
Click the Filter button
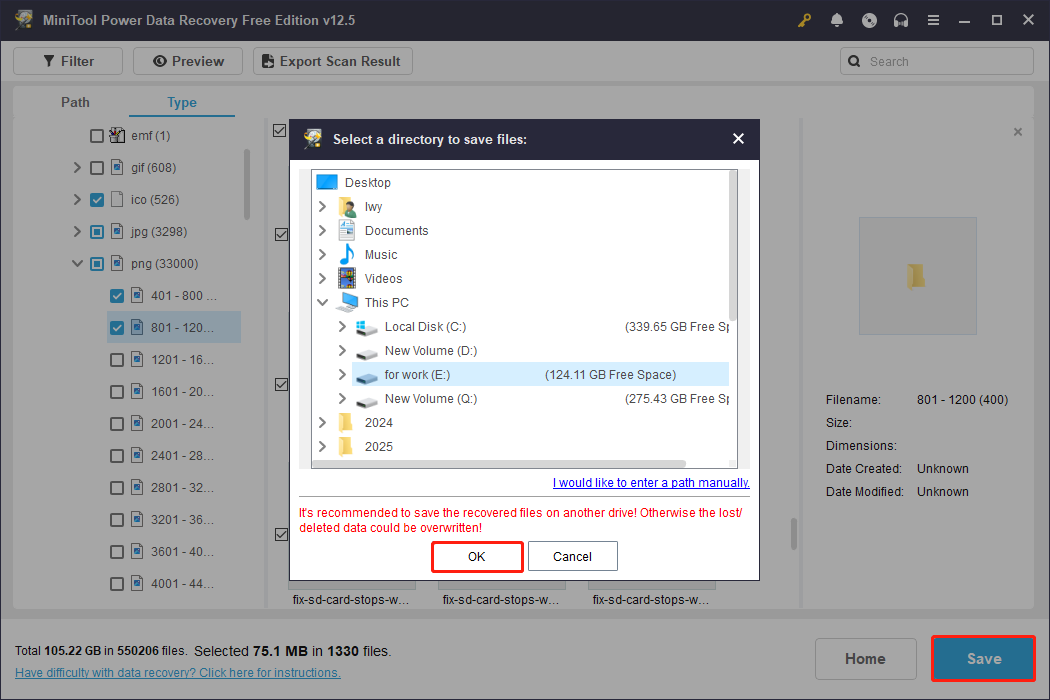(x=68, y=61)
